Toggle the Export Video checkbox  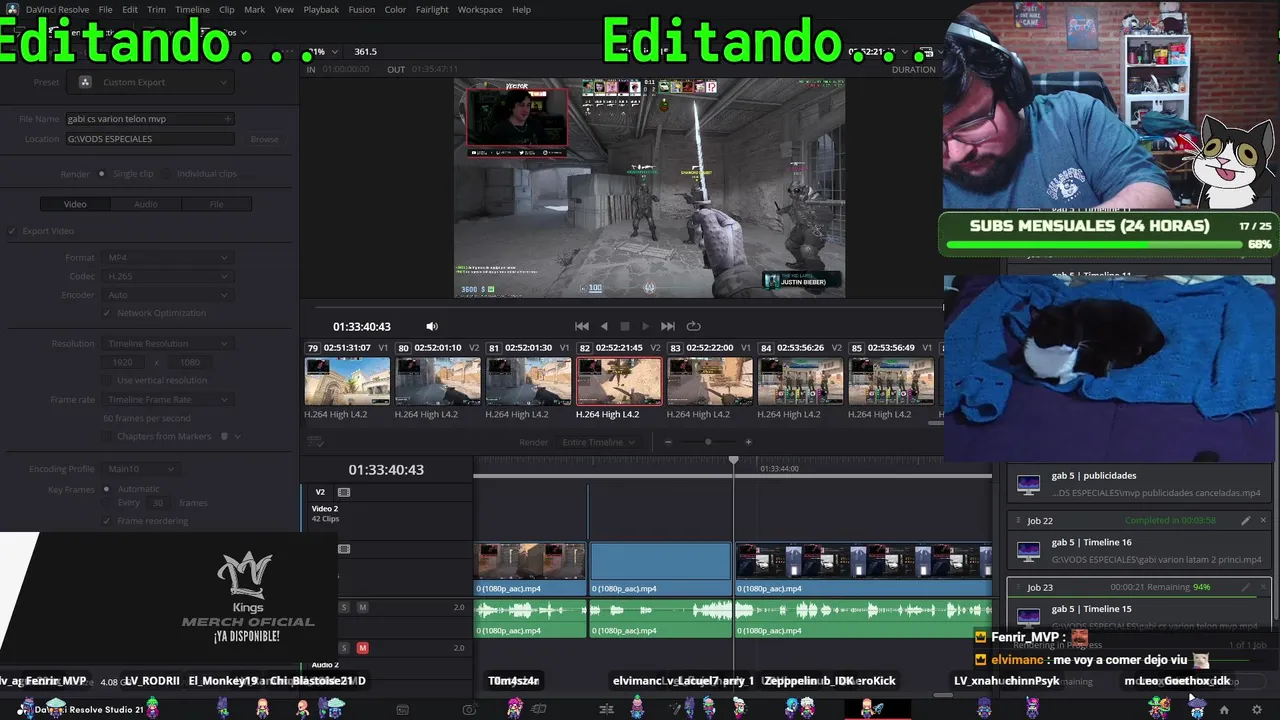pyautogui.click(x=13, y=231)
